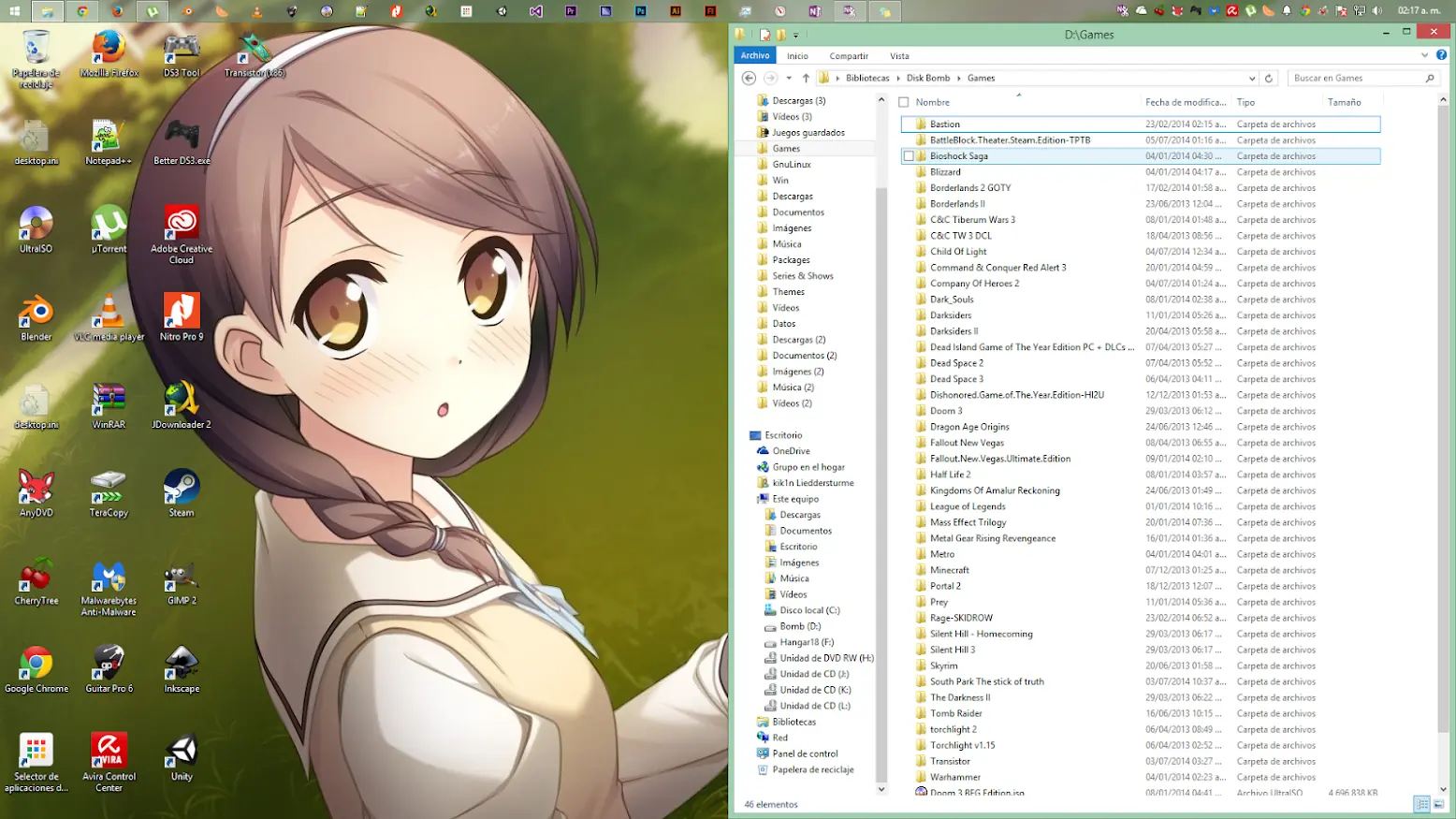Switch to the Vista ribbon tab

[x=899, y=56]
